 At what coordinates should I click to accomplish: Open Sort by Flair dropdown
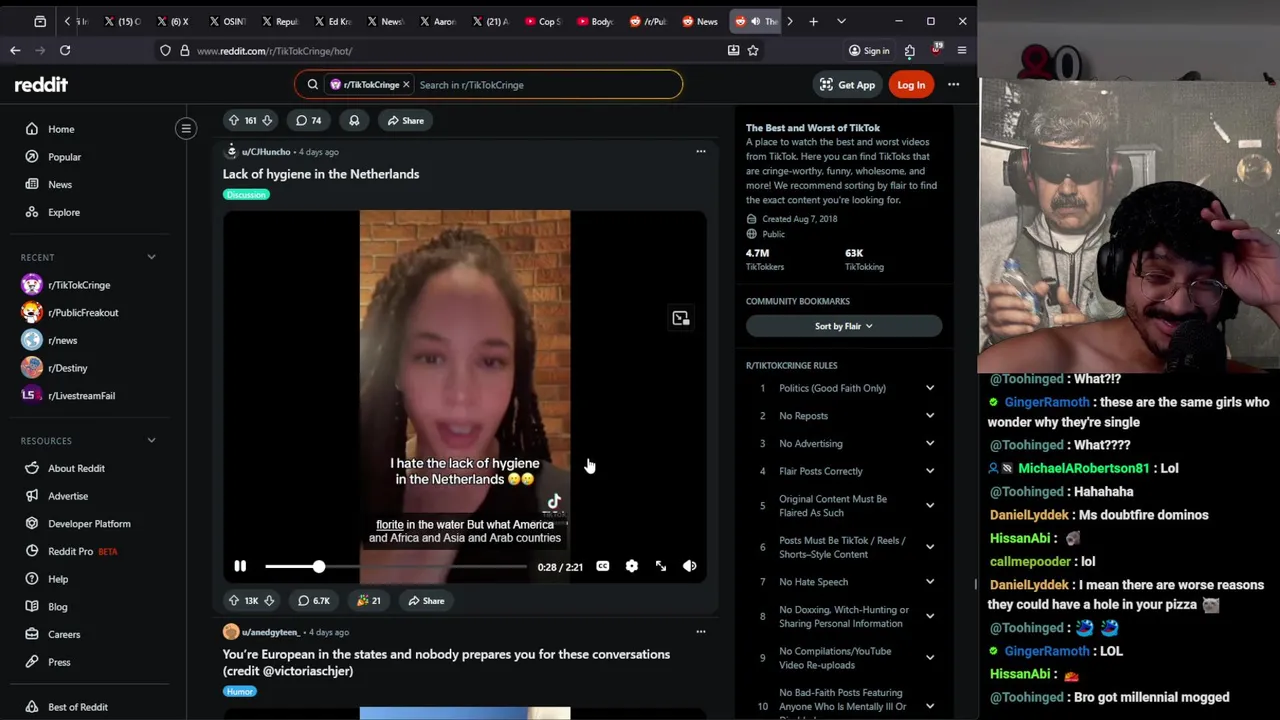843,326
